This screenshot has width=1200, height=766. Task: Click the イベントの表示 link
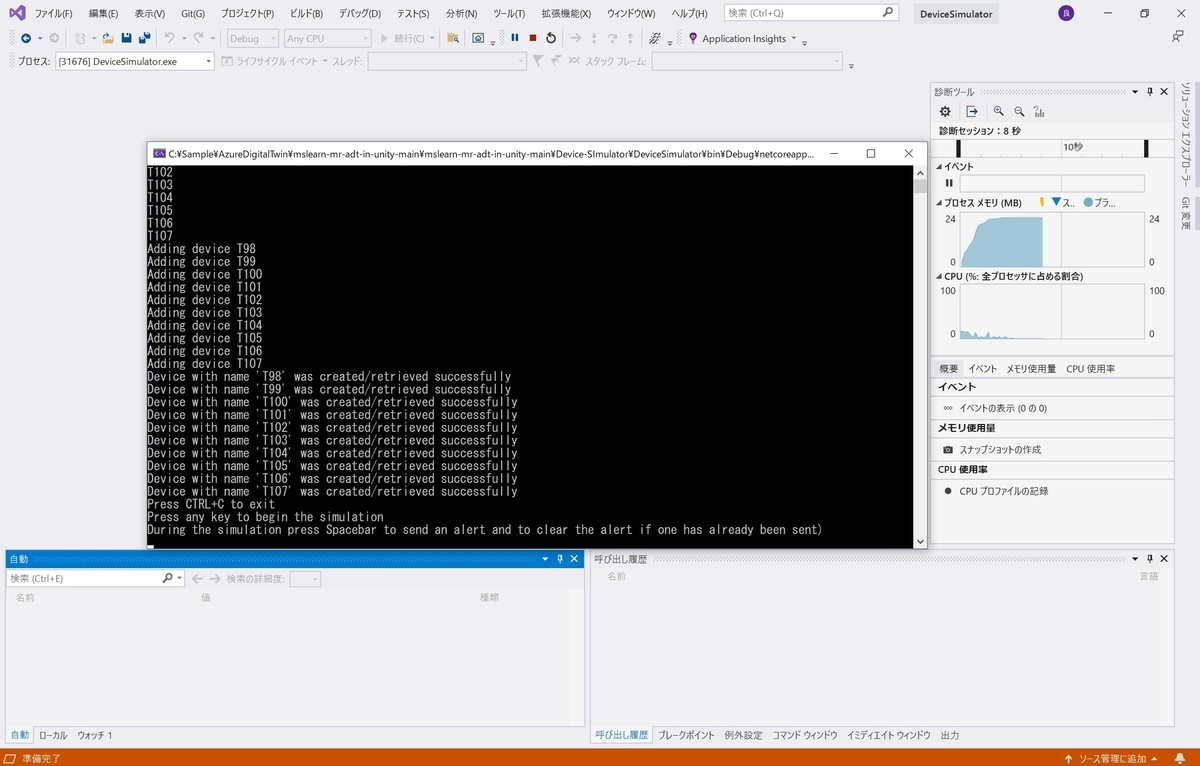coord(1003,408)
